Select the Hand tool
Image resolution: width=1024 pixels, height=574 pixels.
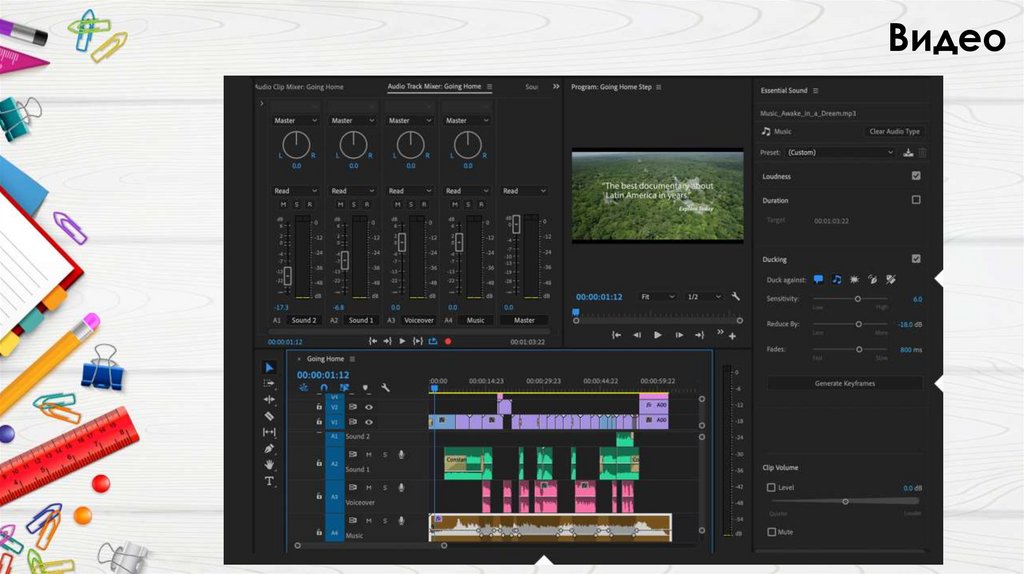click(x=268, y=465)
